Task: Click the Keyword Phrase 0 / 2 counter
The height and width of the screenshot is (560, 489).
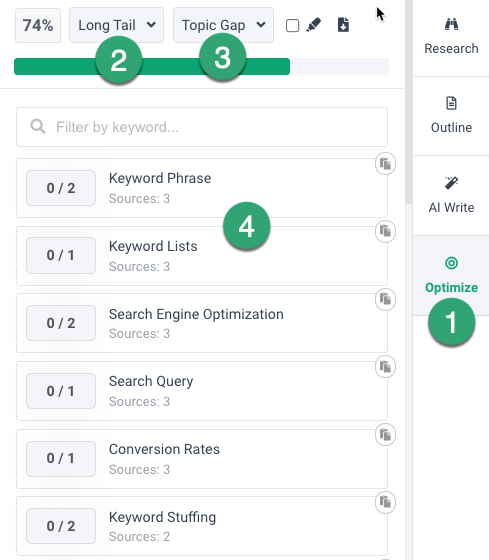Action: point(61,188)
